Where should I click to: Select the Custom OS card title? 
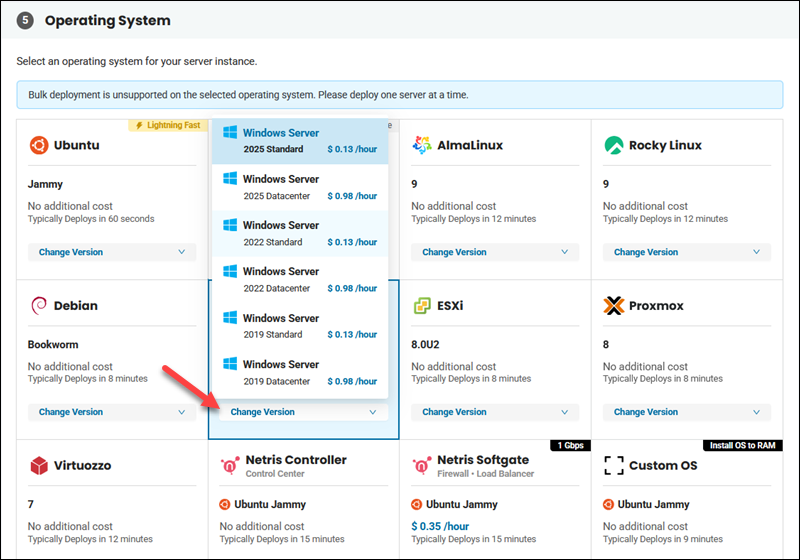point(663,465)
